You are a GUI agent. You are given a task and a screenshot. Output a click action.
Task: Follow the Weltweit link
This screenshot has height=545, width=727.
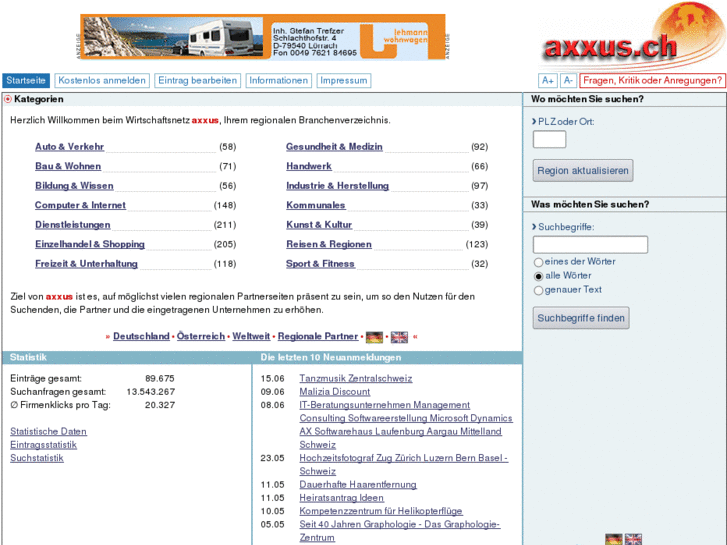[x=251, y=336]
